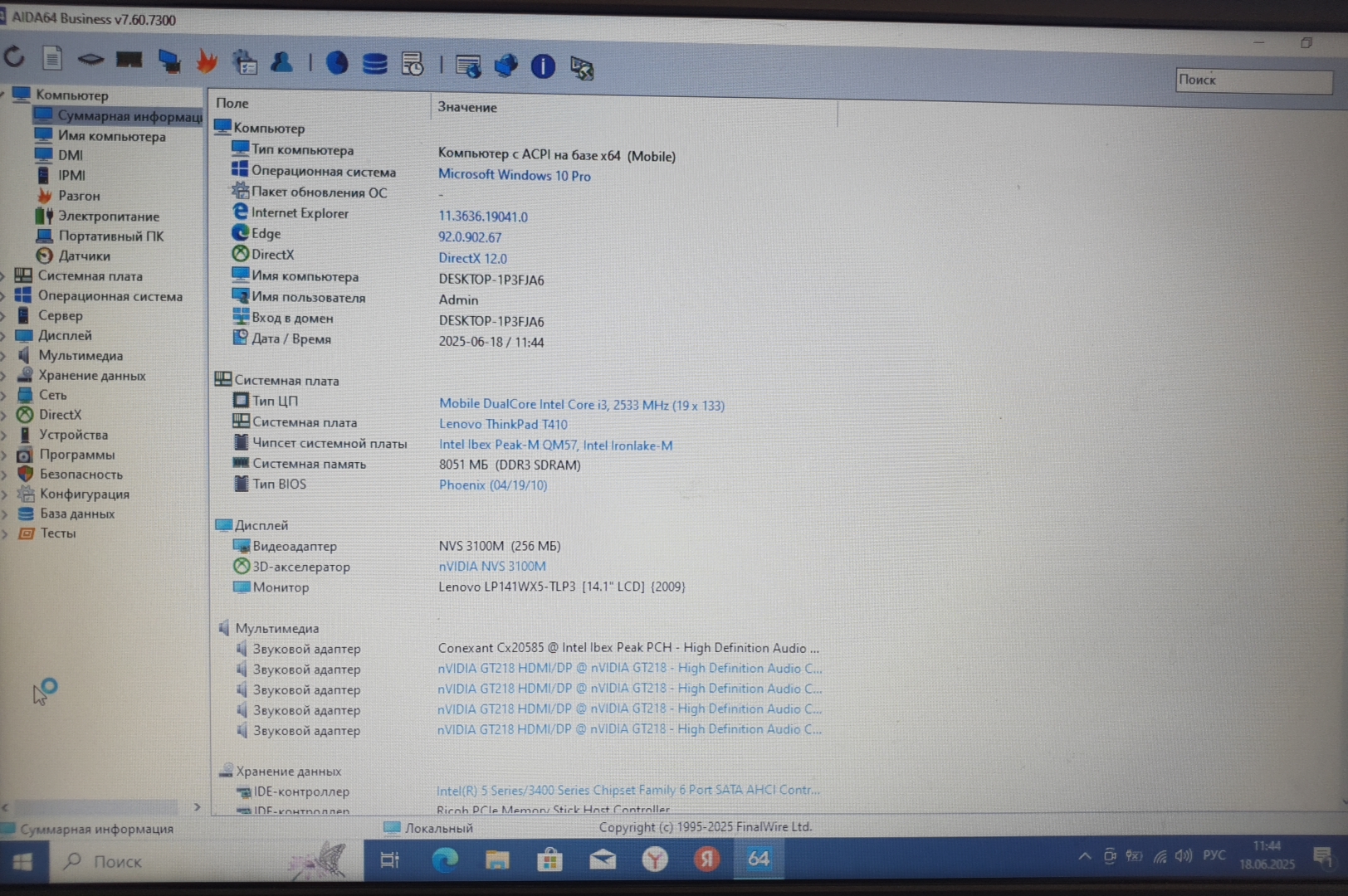Click the AIDA64 Поиск search field
The height and width of the screenshot is (896, 1348).
1253,80
